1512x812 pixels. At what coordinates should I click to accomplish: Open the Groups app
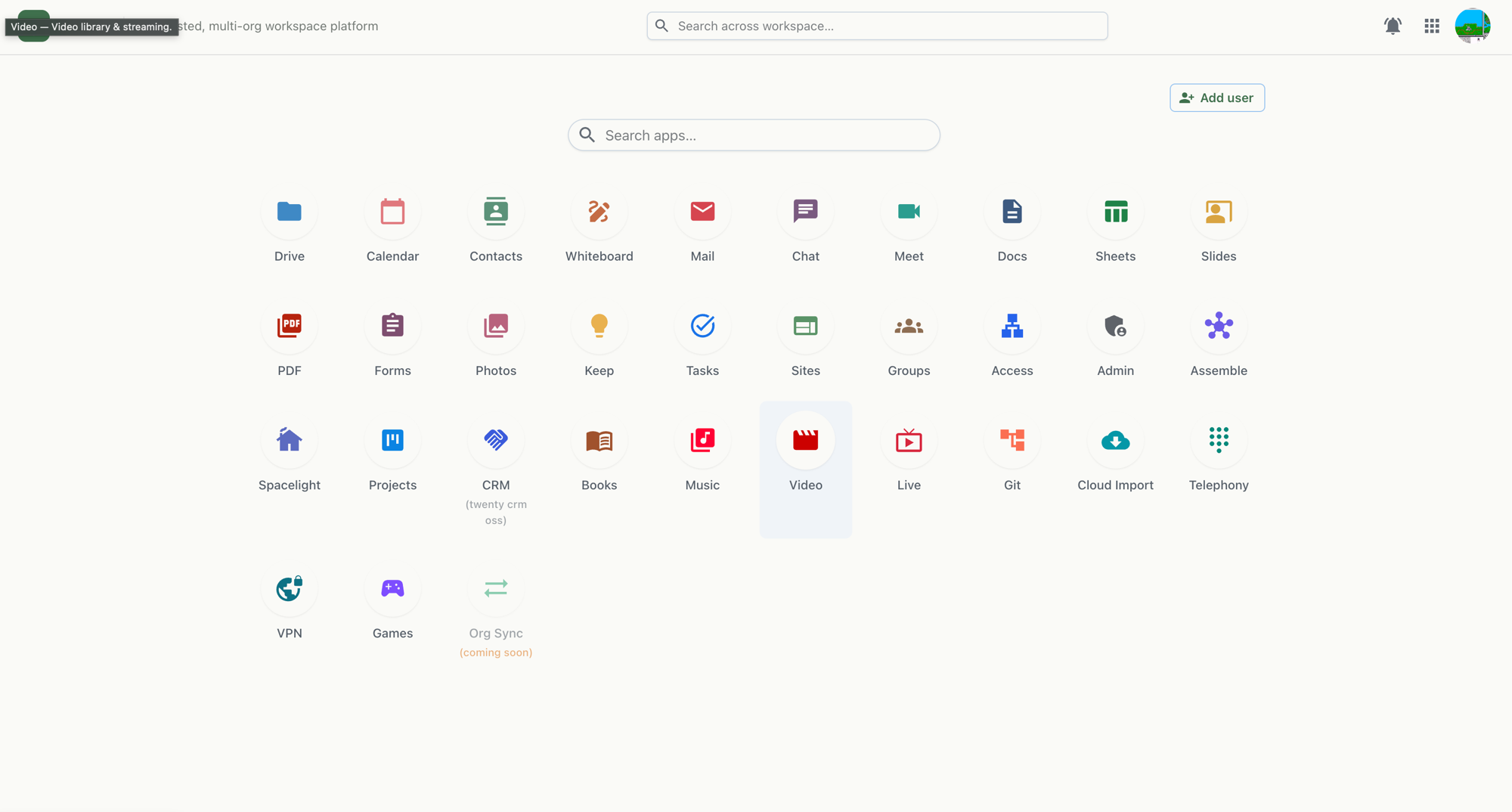coord(909,342)
